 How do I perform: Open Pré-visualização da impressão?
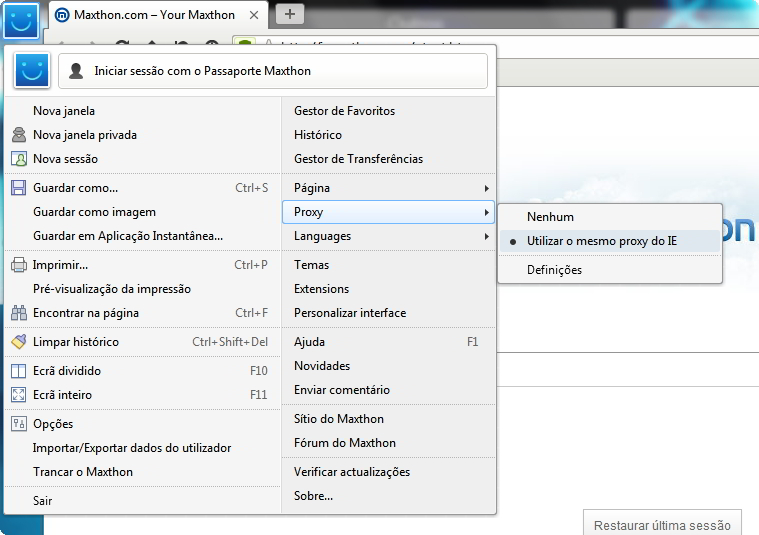point(143,289)
